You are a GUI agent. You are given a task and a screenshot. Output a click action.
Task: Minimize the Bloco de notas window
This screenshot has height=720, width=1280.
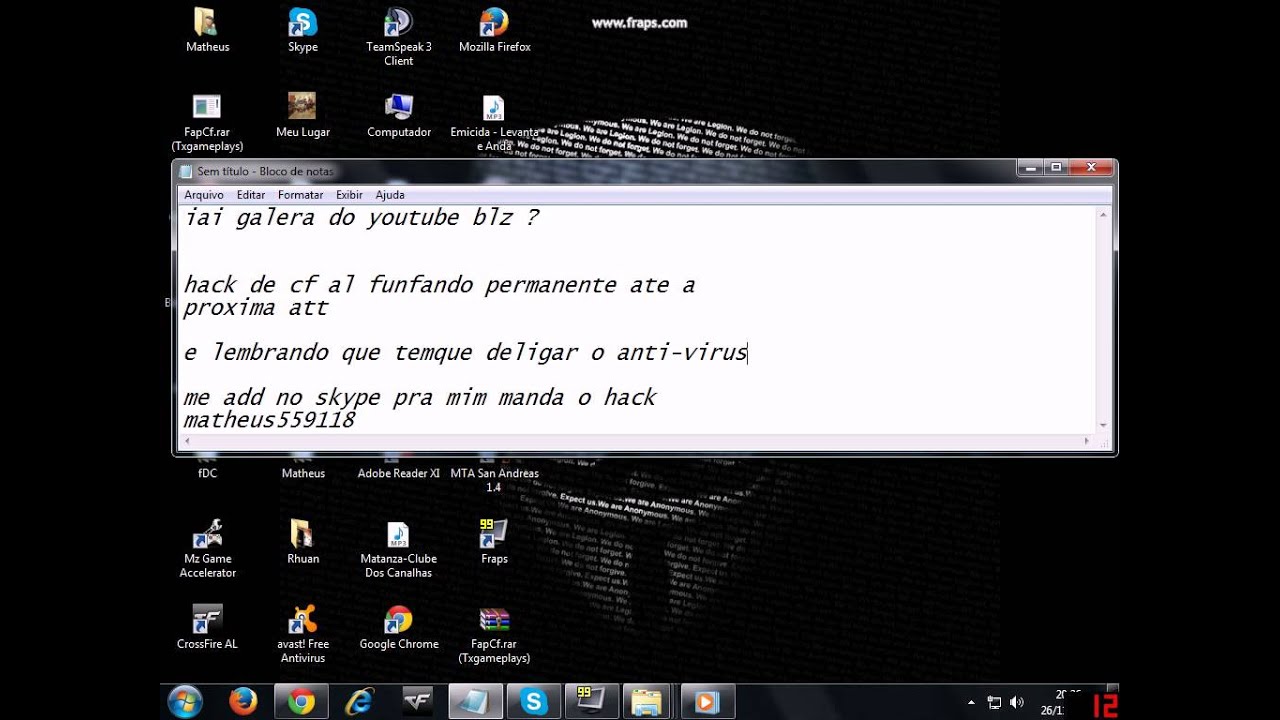tap(1031, 167)
